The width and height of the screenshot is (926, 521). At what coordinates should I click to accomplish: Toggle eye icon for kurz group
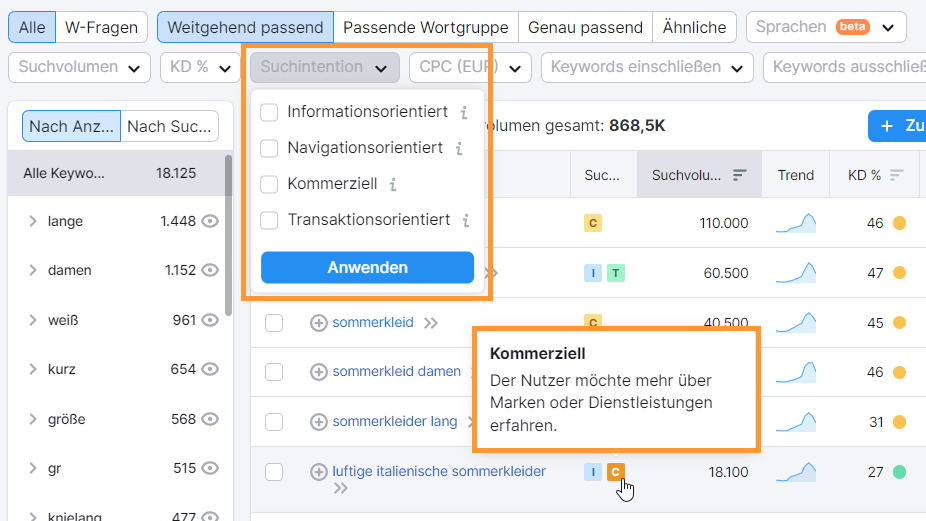[x=210, y=369]
